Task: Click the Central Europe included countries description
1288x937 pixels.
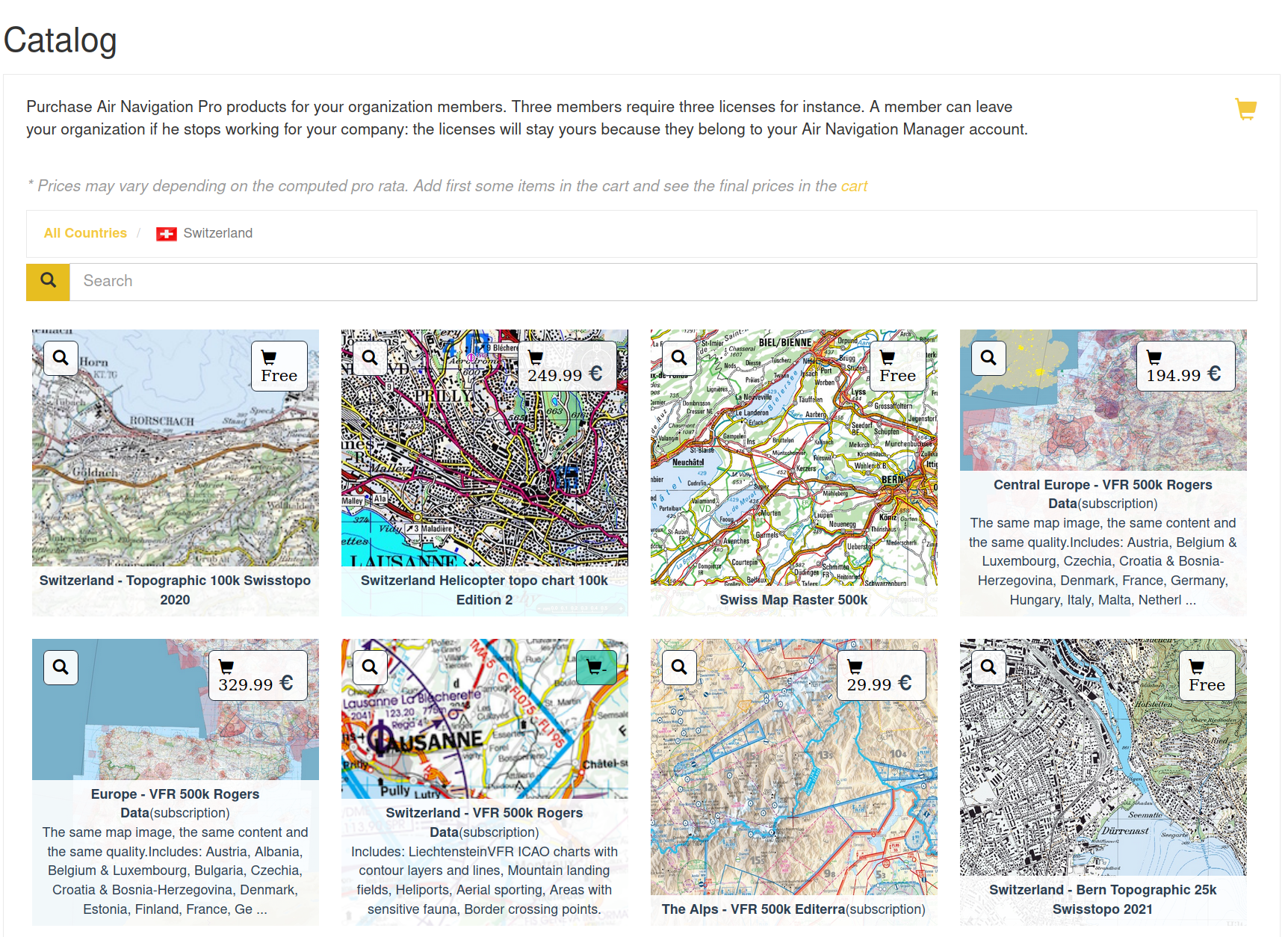Action: click(x=1103, y=561)
